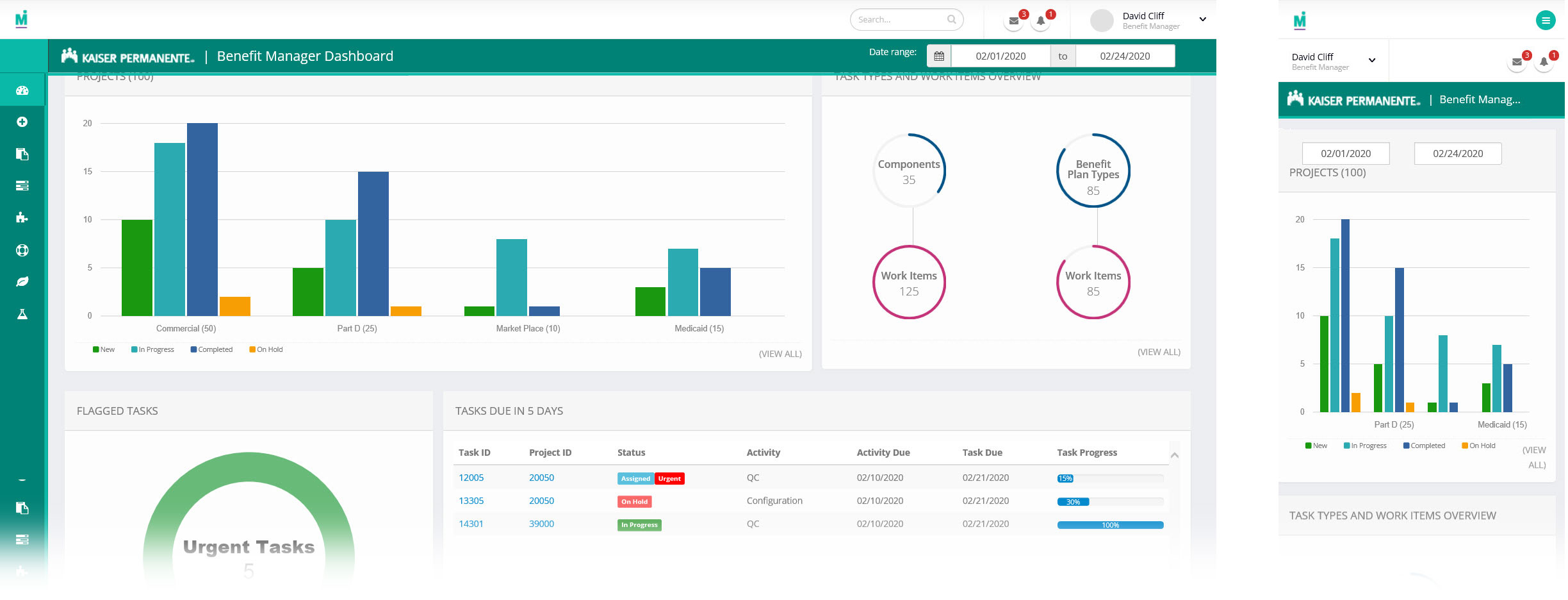The height and width of the screenshot is (600, 1568).
Task: Toggle On Hold legend in mobile chart
Action: 1478,446
